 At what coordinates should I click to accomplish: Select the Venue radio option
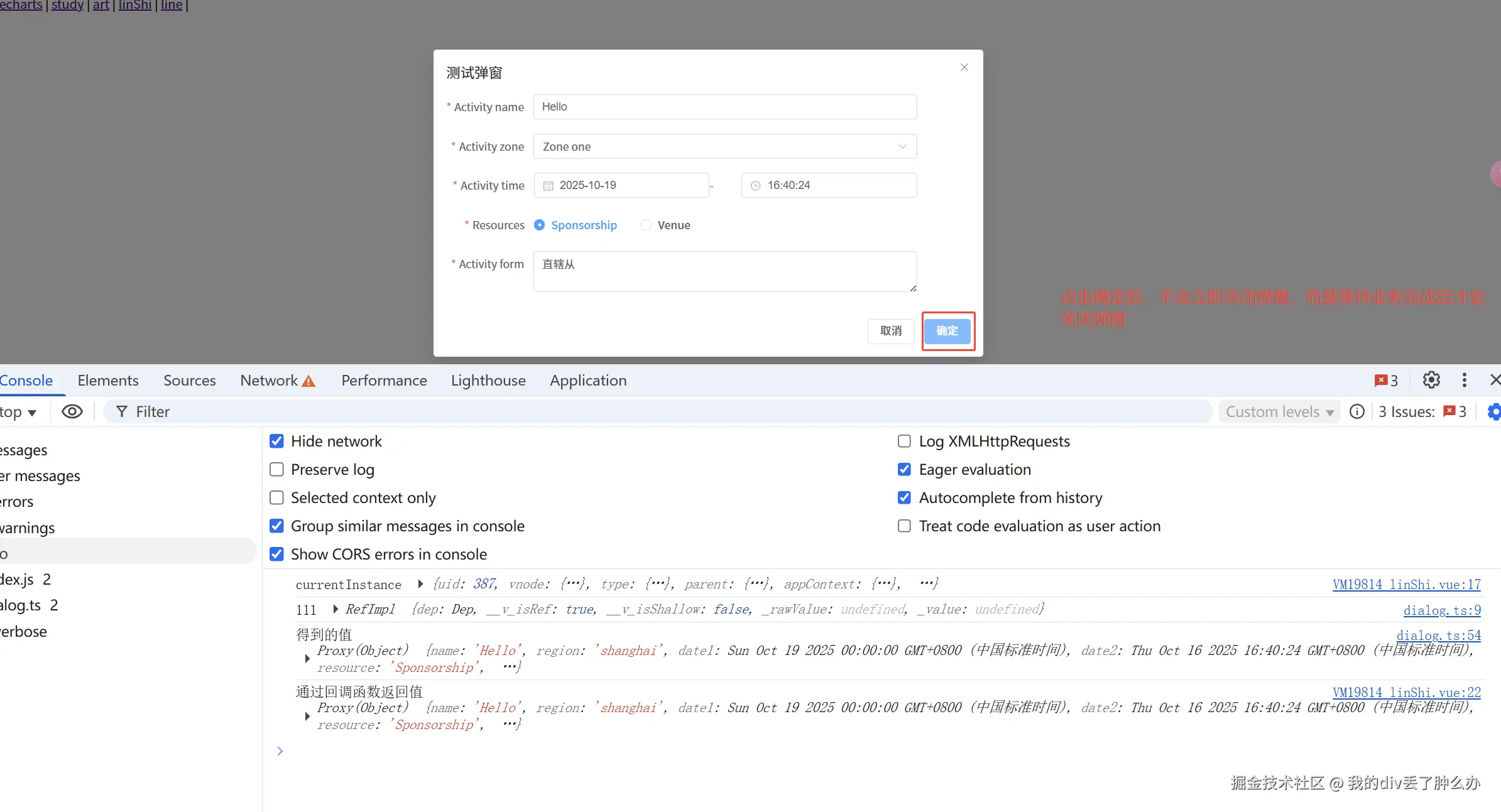click(x=647, y=225)
